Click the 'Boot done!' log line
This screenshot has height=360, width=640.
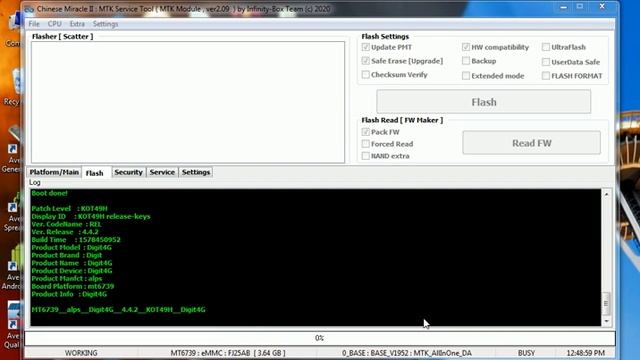[49, 193]
